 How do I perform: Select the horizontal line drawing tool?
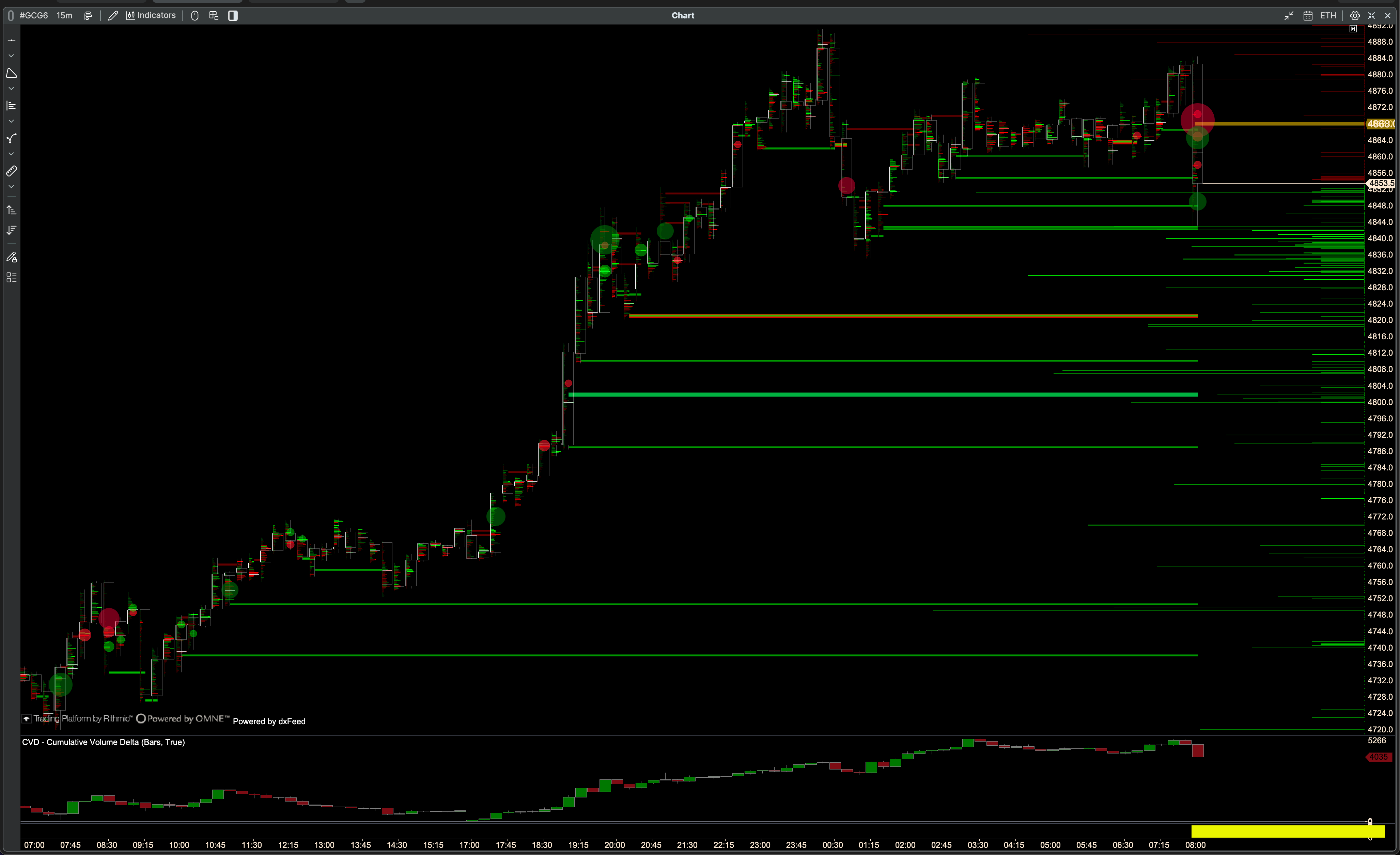[11, 40]
